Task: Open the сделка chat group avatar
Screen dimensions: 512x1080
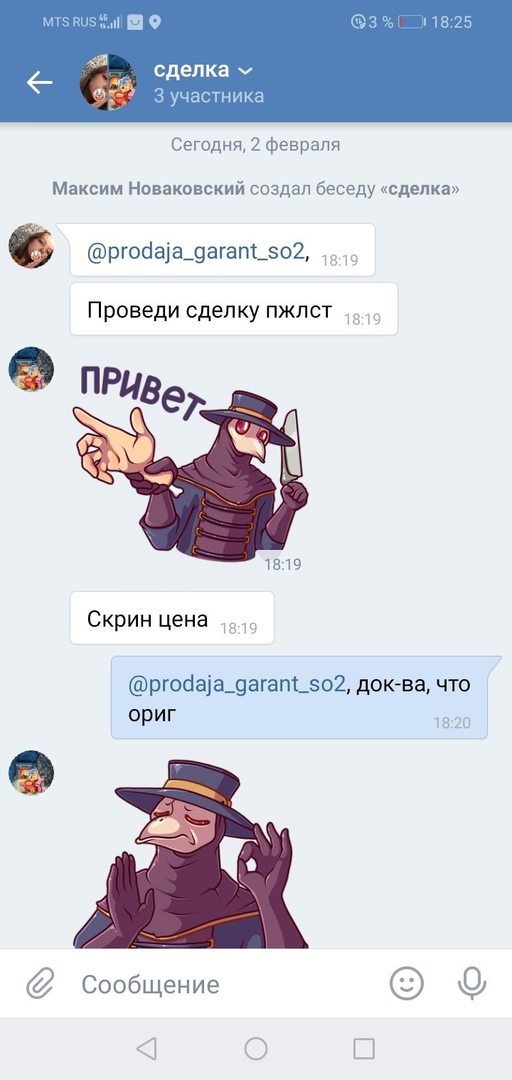Action: point(107,83)
